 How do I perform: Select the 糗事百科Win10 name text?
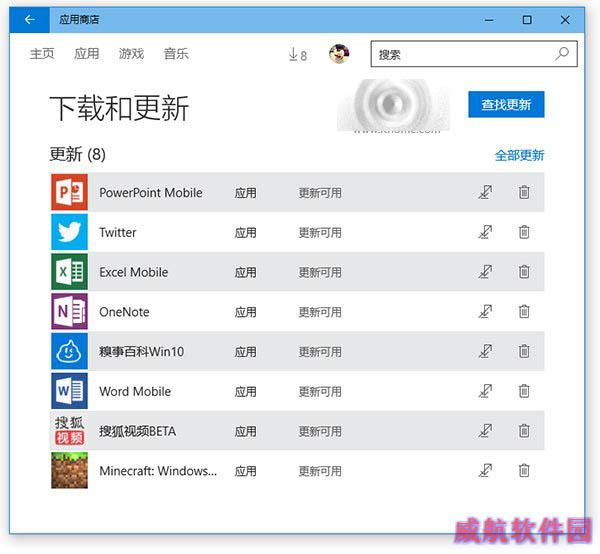coord(142,352)
